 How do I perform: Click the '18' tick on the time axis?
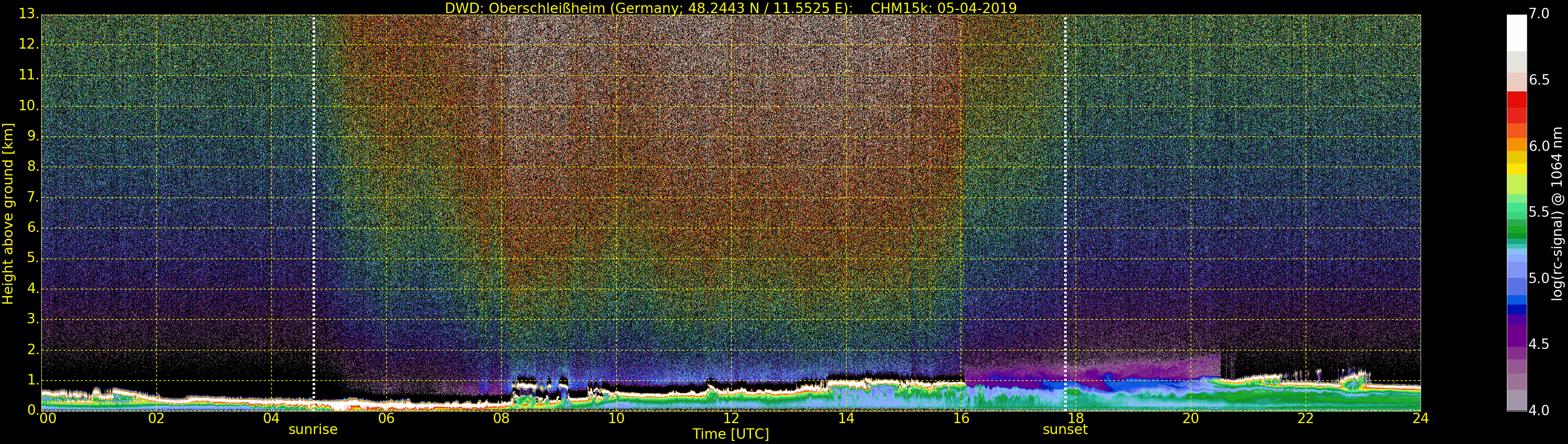pyautogui.click(x=1076, y=418)
